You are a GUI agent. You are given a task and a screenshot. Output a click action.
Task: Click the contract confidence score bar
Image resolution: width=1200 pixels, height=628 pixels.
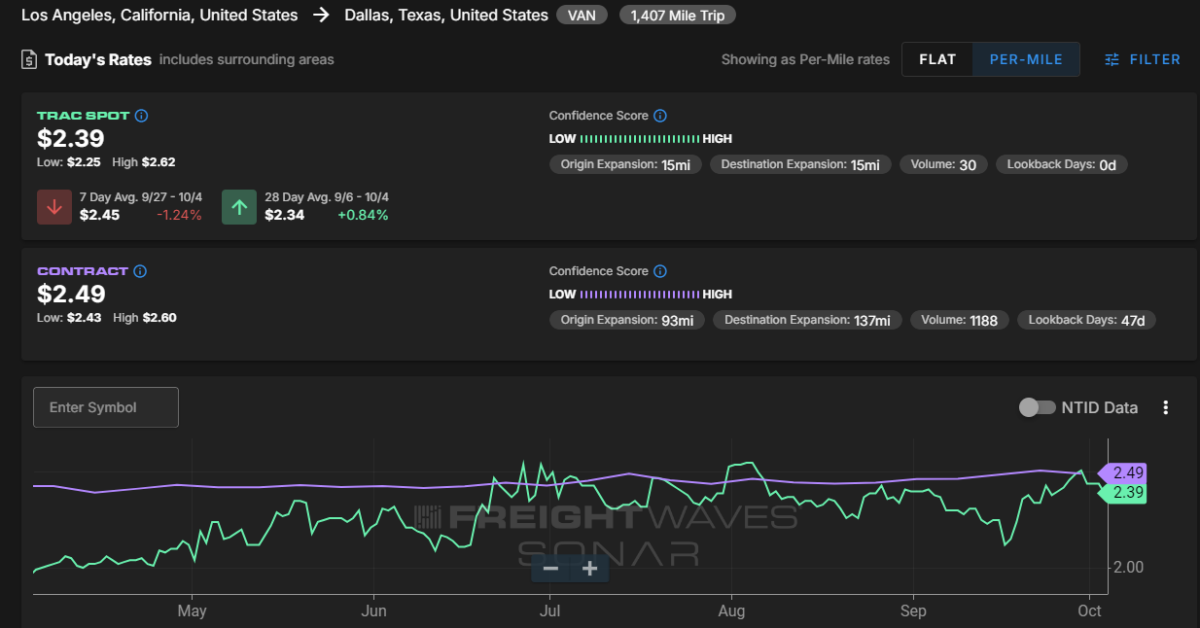(x=639, y=294)
